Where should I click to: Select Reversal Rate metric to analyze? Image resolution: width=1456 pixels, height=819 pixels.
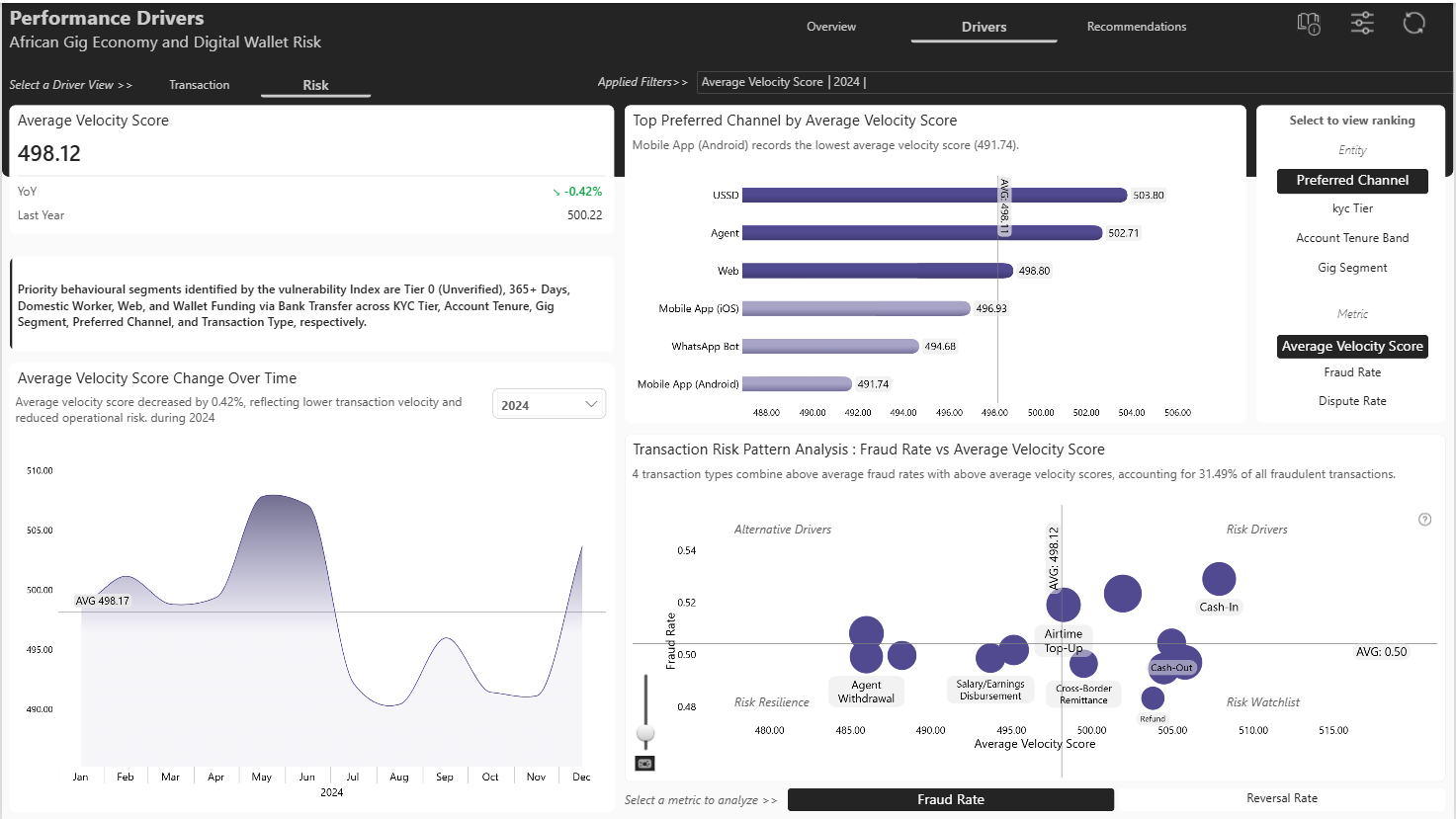[1282, 798]
